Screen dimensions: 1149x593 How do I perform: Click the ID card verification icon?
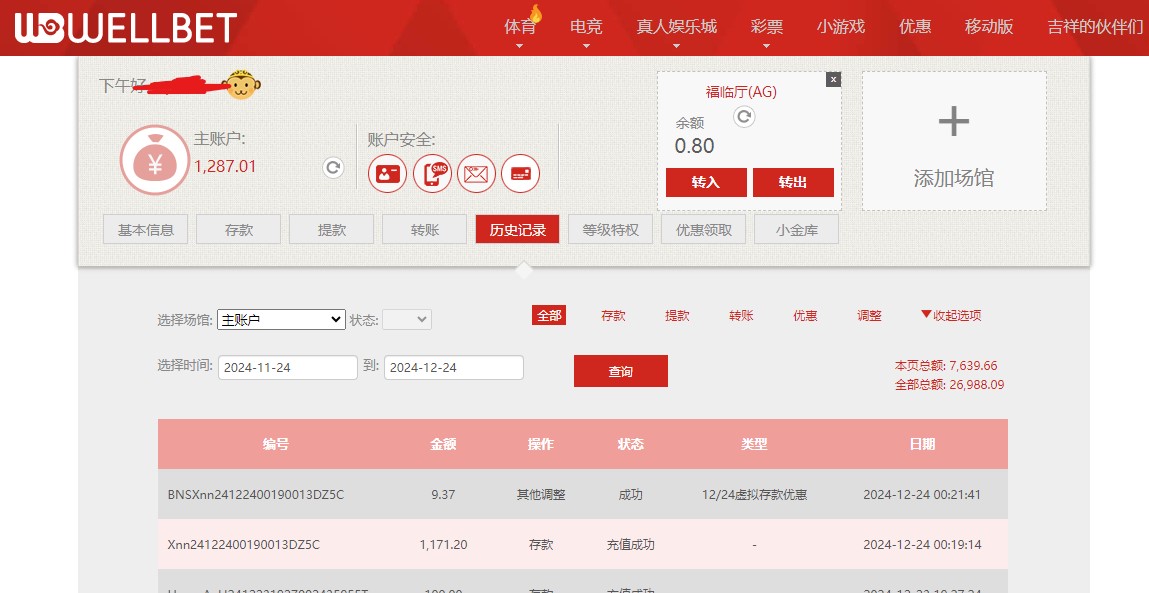tap(387, 174)
